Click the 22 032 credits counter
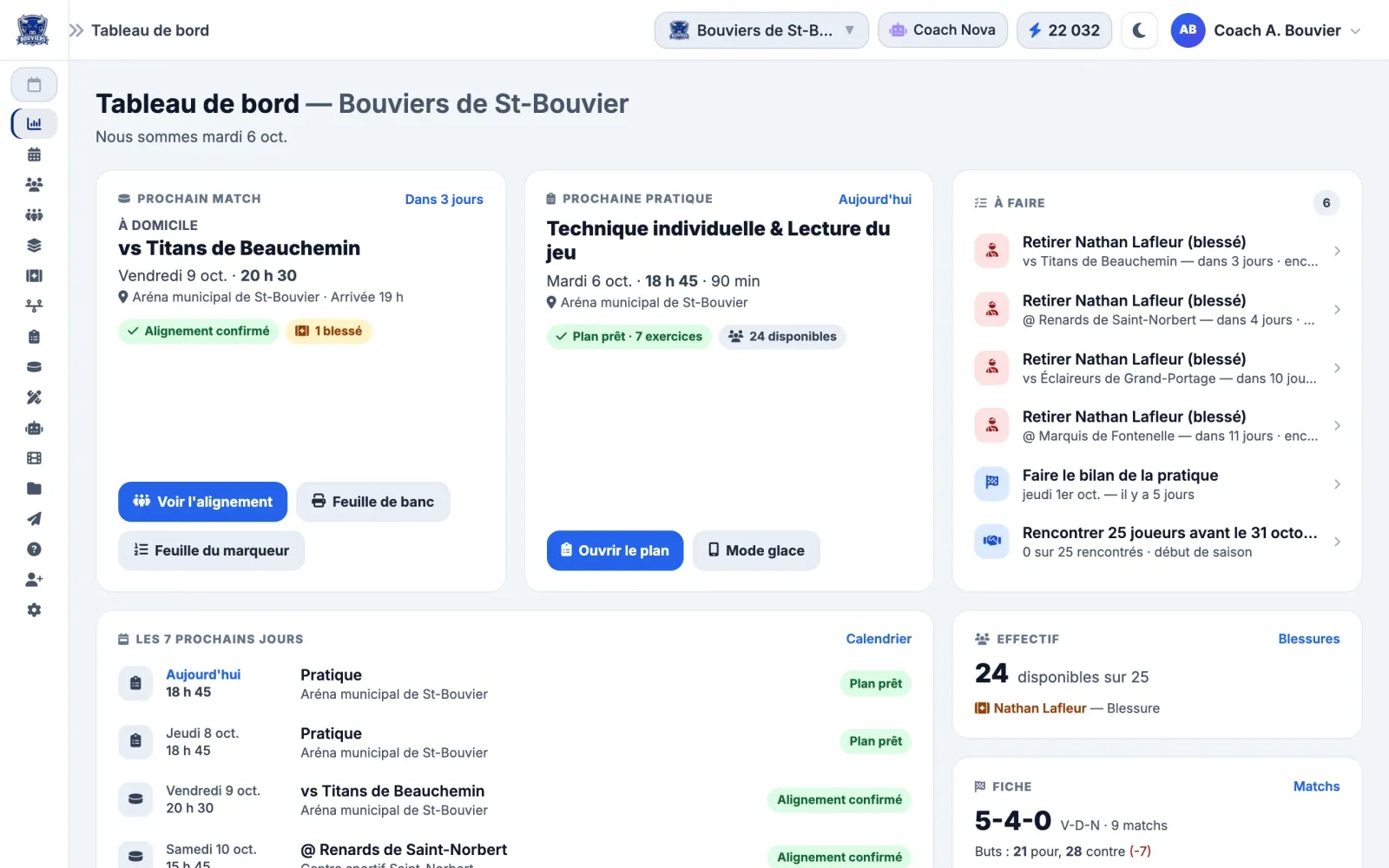 (1064, 30)
